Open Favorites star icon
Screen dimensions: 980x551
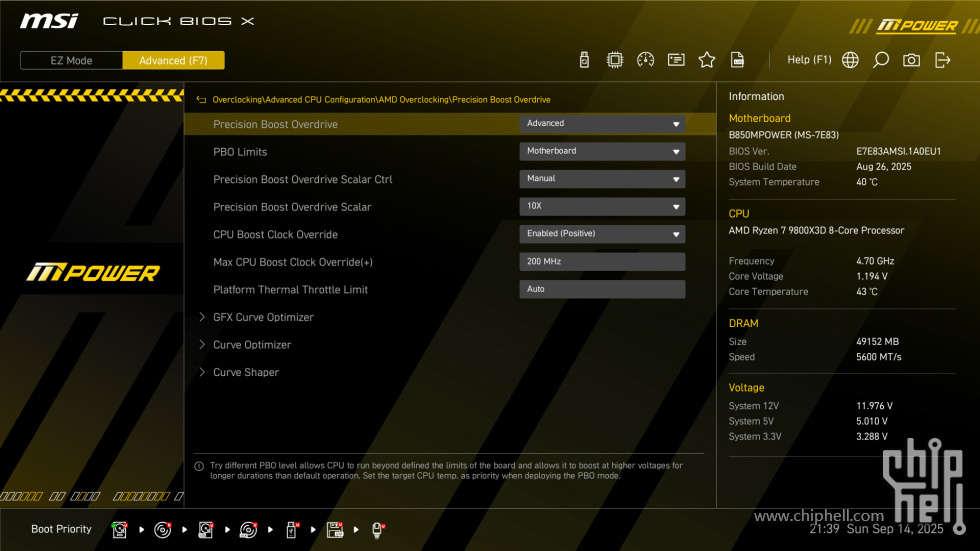pos(706,60)
